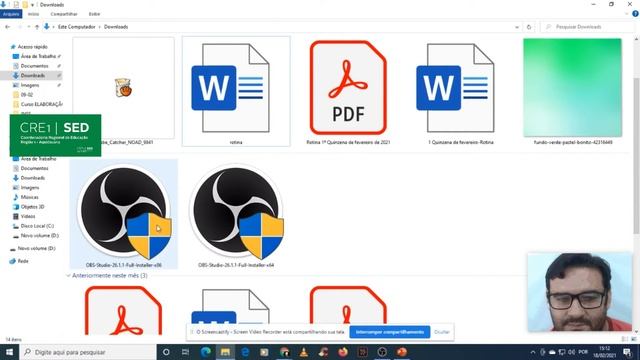Open the Windows Start menu
640x360 pixels.
9,352
